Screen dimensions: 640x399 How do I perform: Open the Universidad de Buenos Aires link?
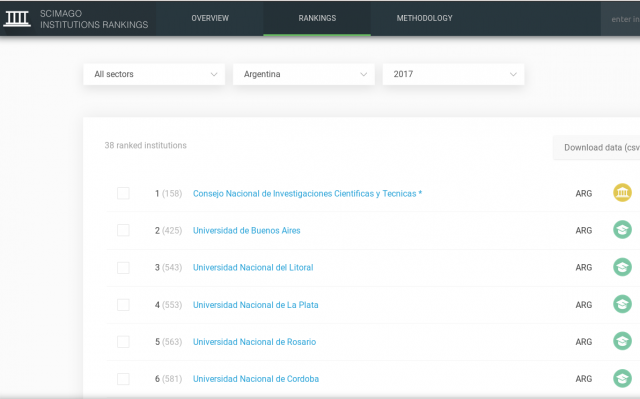point(247,231)
